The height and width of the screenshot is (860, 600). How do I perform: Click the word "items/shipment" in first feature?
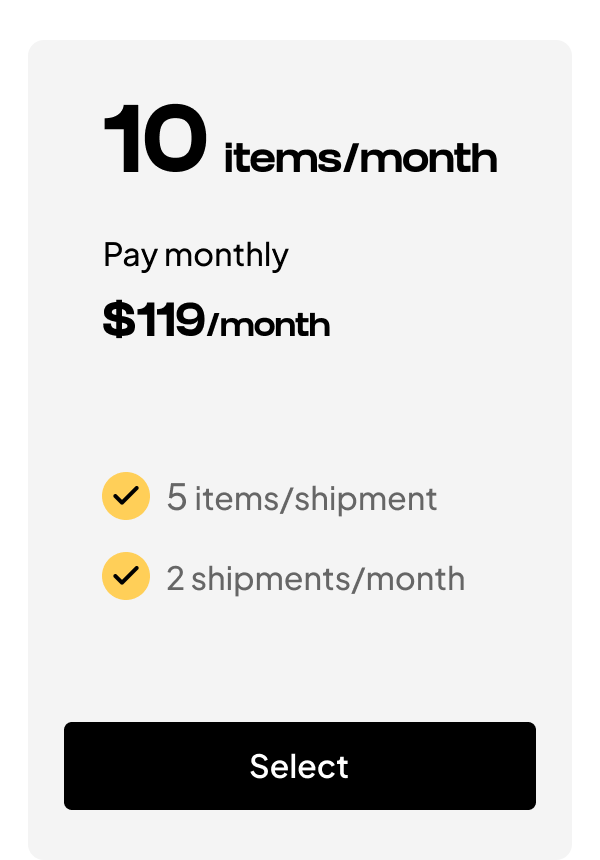point(316,498)
